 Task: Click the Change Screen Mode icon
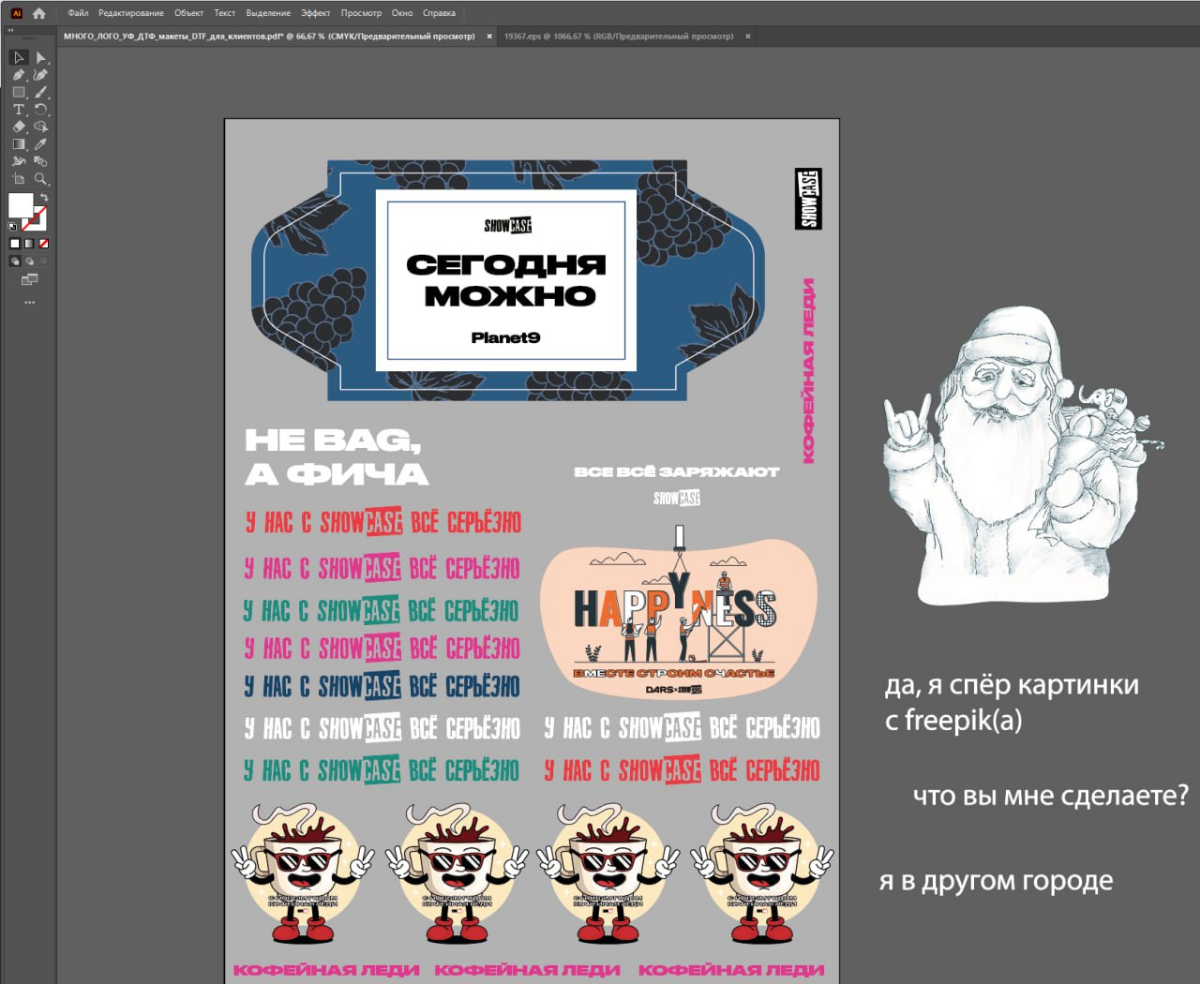point(29,279)
